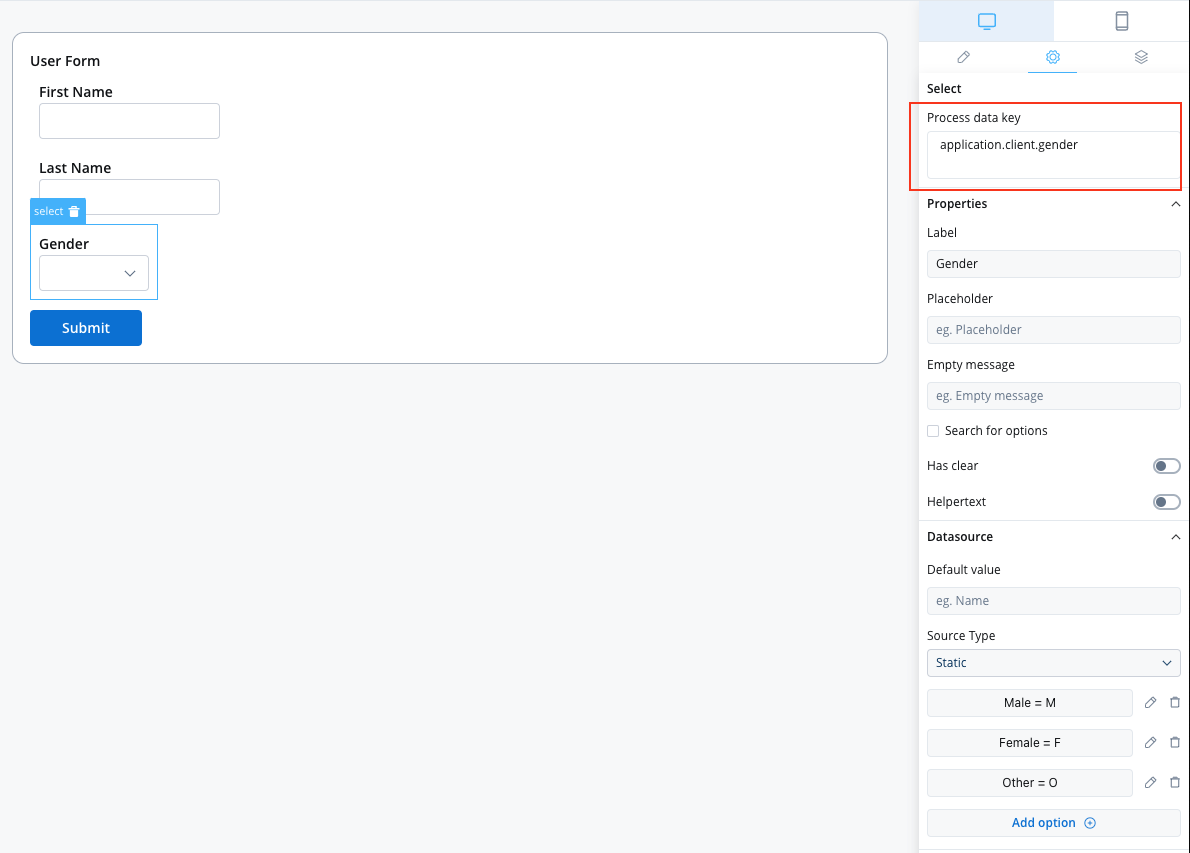Image resolution: width=1190 pixels, height=853 pixels.
Task: Click the First Name label text
Action: click(76, 93)
